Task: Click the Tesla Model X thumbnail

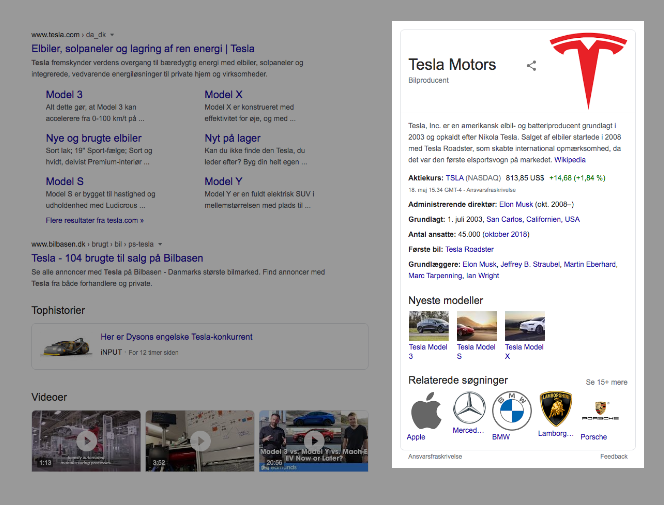Action: click(x=525, y=326)
